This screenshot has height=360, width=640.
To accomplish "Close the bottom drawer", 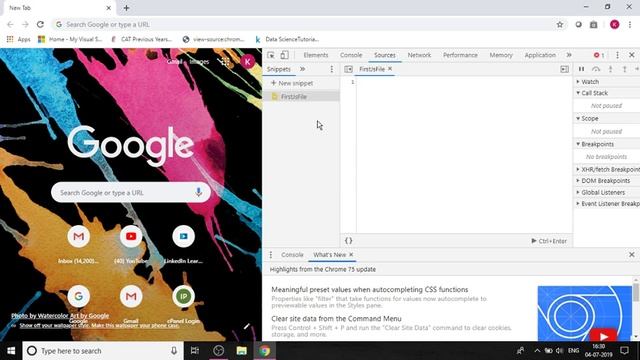I will point(631,255).
